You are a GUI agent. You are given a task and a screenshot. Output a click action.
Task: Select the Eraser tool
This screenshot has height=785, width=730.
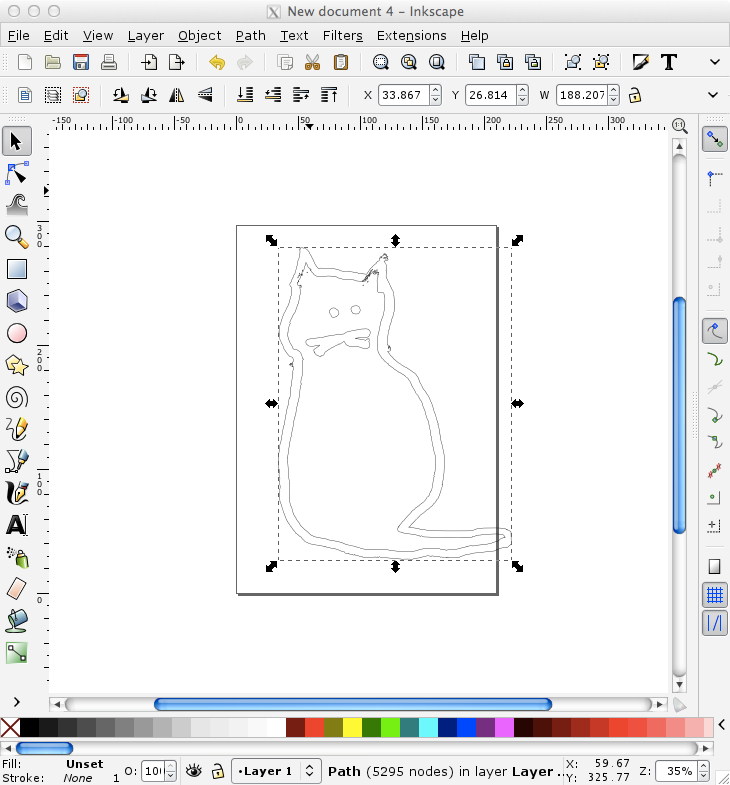click(17, 589)
